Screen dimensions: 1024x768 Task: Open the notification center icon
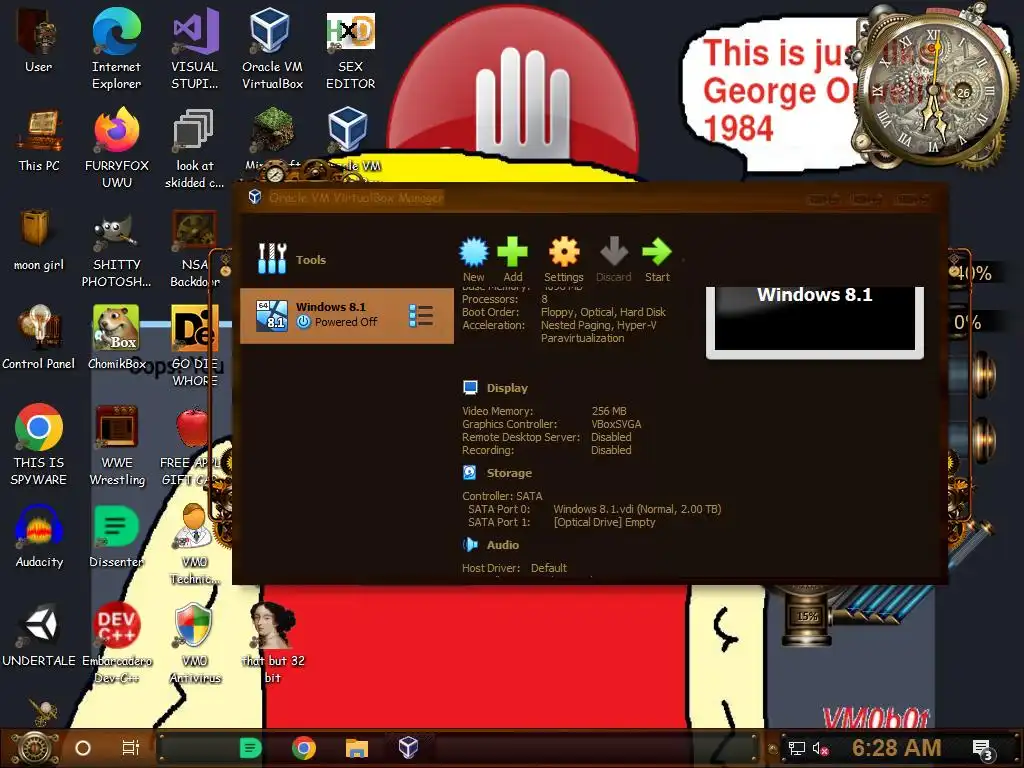coord(983,749)
